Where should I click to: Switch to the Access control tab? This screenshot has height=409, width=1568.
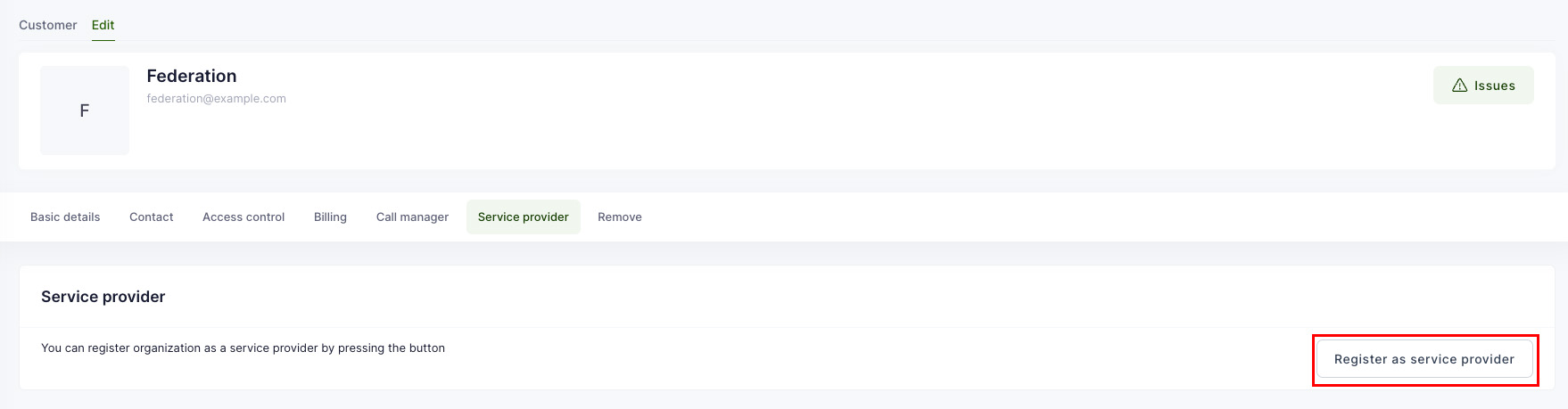tap(243, 217)
